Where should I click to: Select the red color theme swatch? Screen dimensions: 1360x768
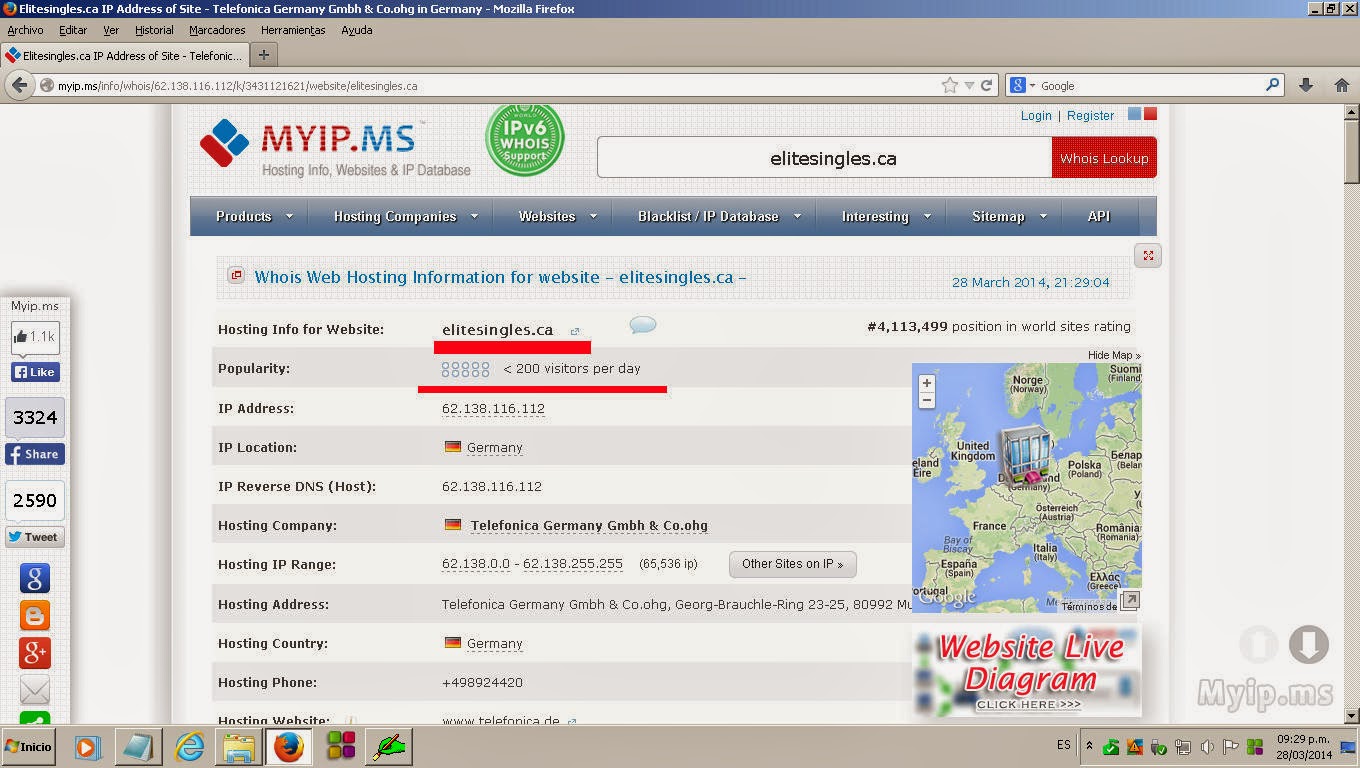(1150, 114)
